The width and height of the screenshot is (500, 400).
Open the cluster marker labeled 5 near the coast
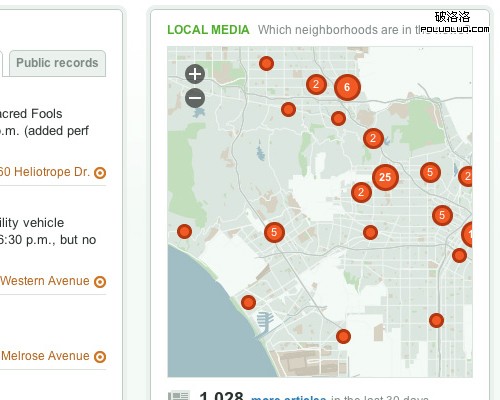(274, 232)
